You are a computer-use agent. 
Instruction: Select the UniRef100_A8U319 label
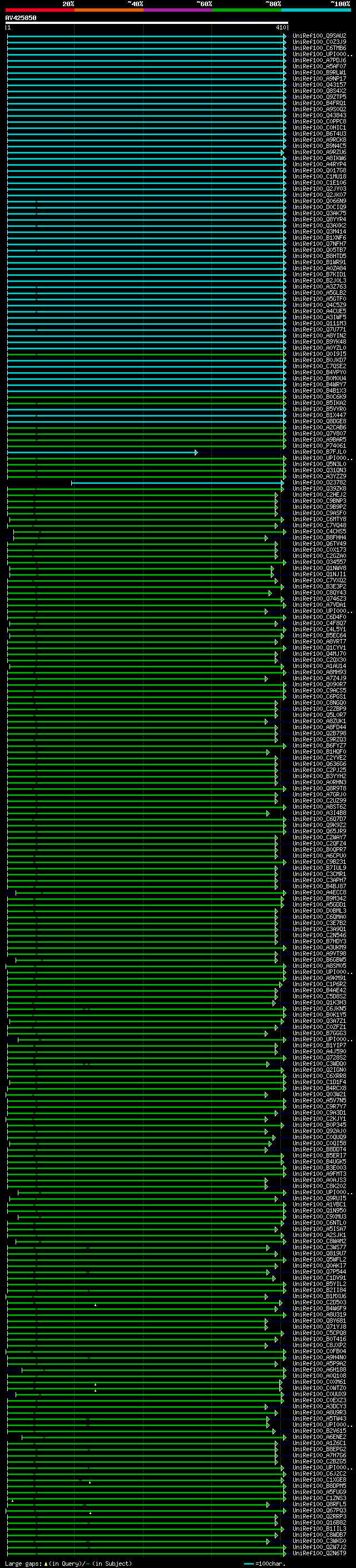[319, 1315]
